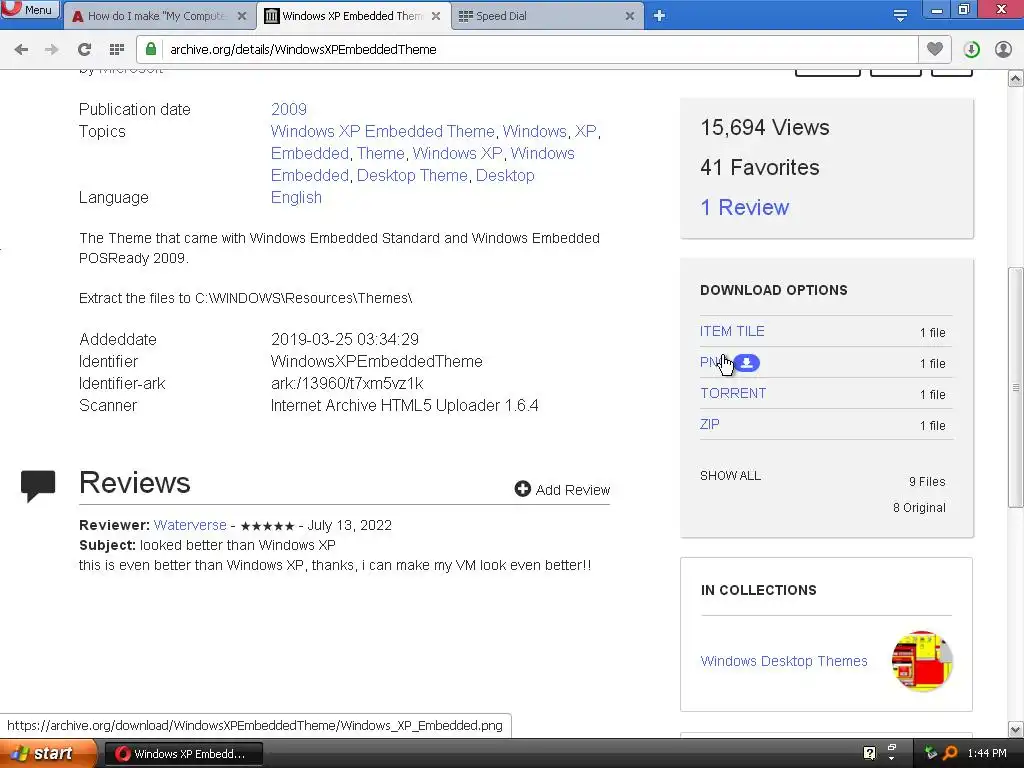Bookmark page with heart icon
The image size is (1024, 768).
[x=935, y=49]
